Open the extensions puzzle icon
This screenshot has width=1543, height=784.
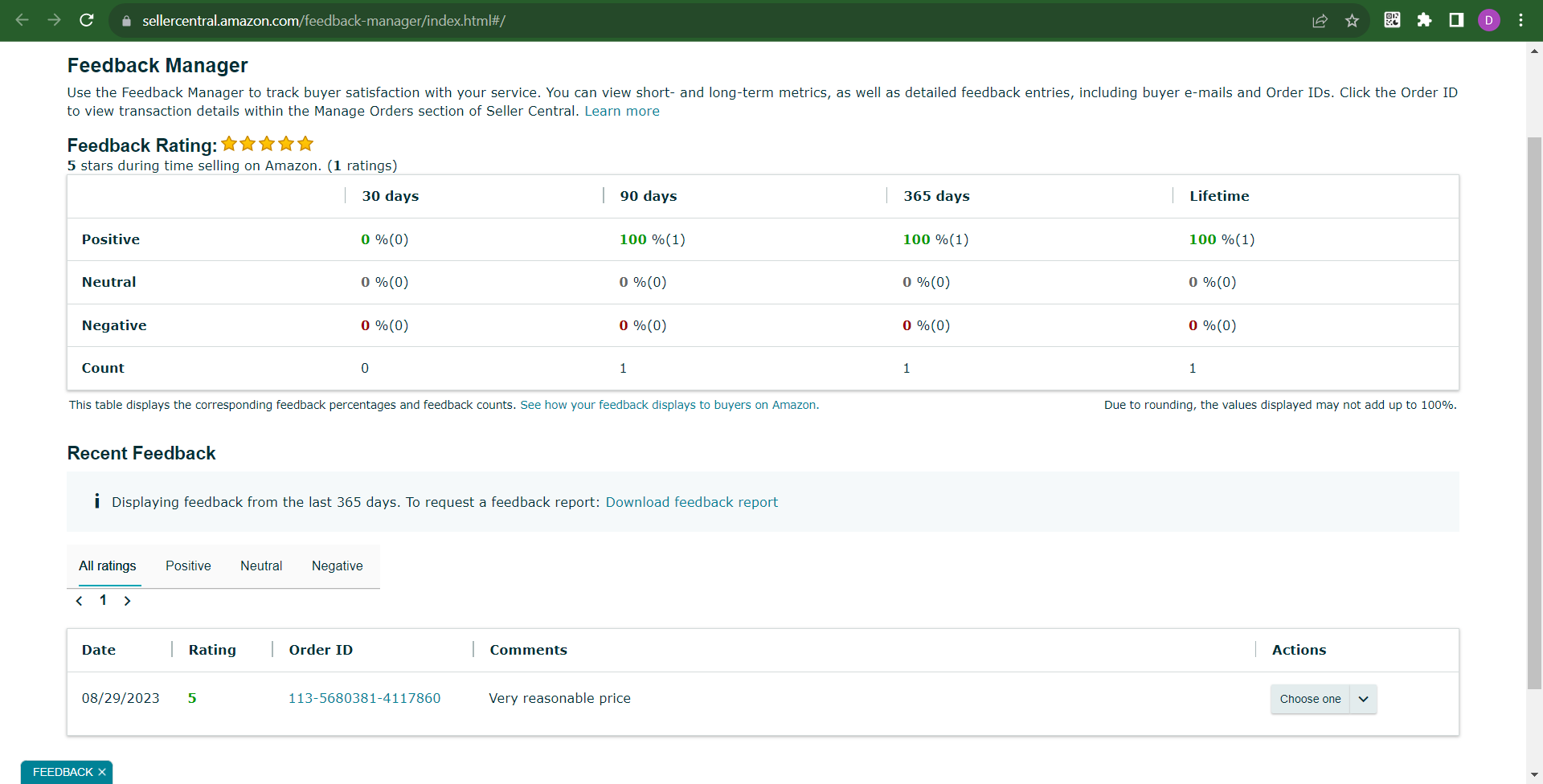[1424, 20]
